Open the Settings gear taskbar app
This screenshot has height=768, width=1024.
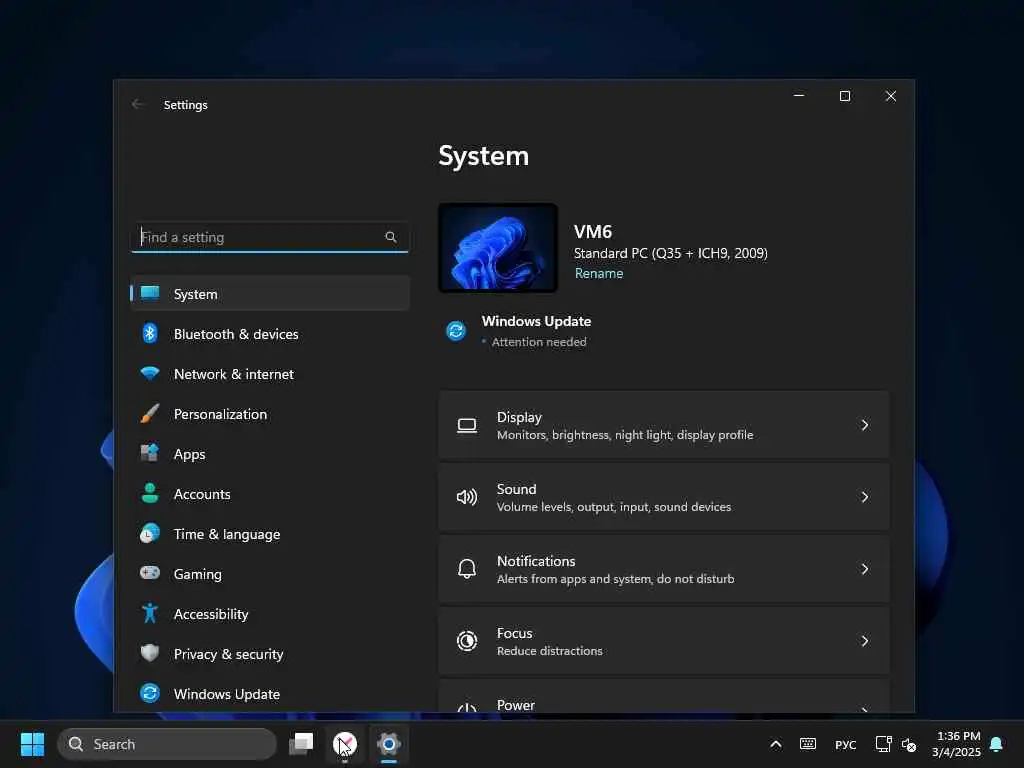click(389, 744)
